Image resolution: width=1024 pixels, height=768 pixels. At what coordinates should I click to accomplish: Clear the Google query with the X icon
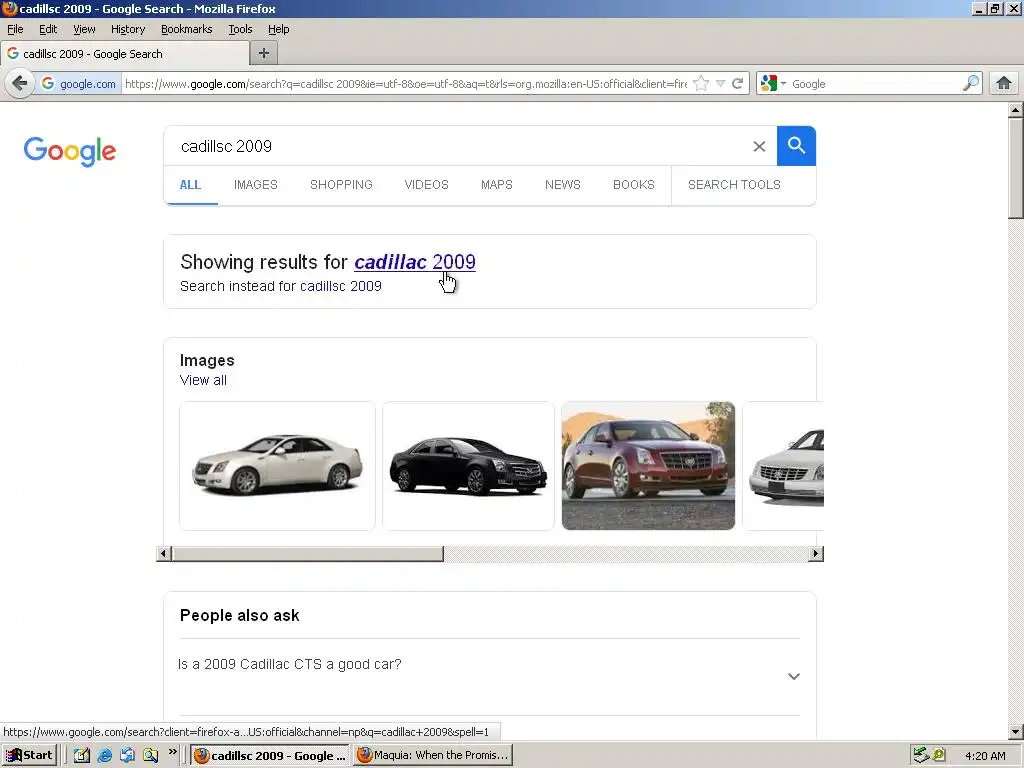point(759,146)
